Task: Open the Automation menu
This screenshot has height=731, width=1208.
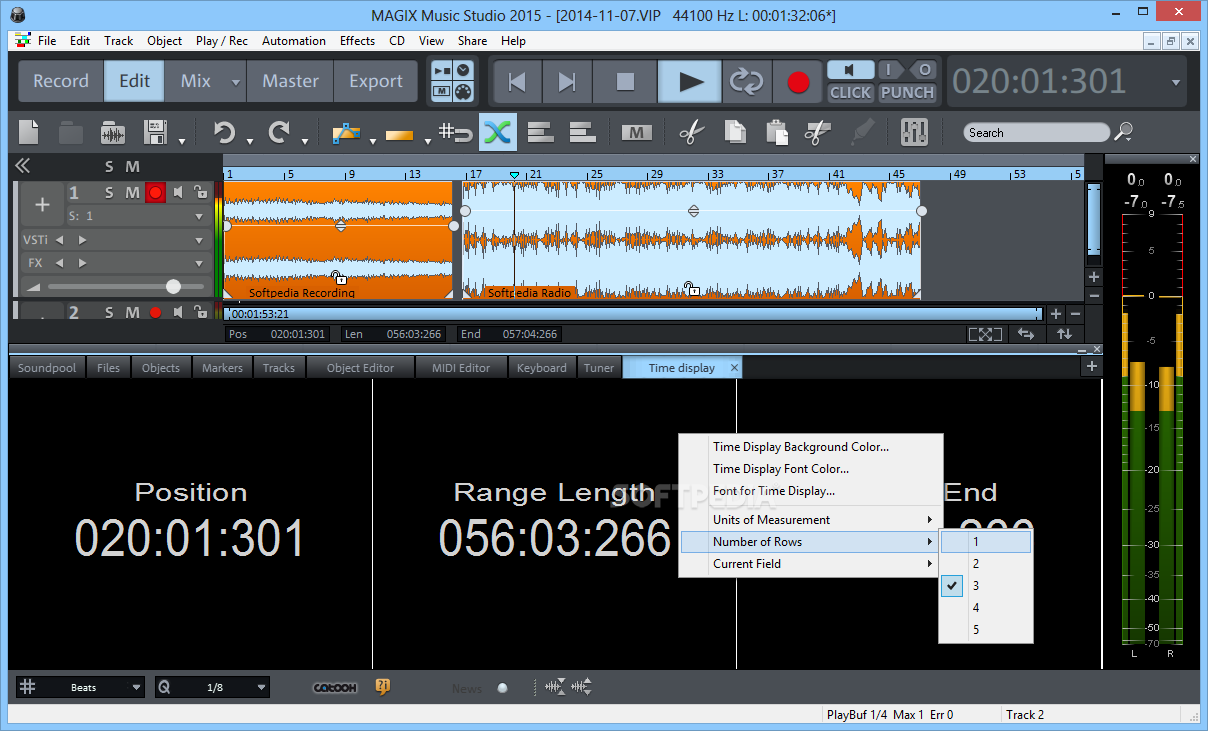Action: tap(294, 41)
